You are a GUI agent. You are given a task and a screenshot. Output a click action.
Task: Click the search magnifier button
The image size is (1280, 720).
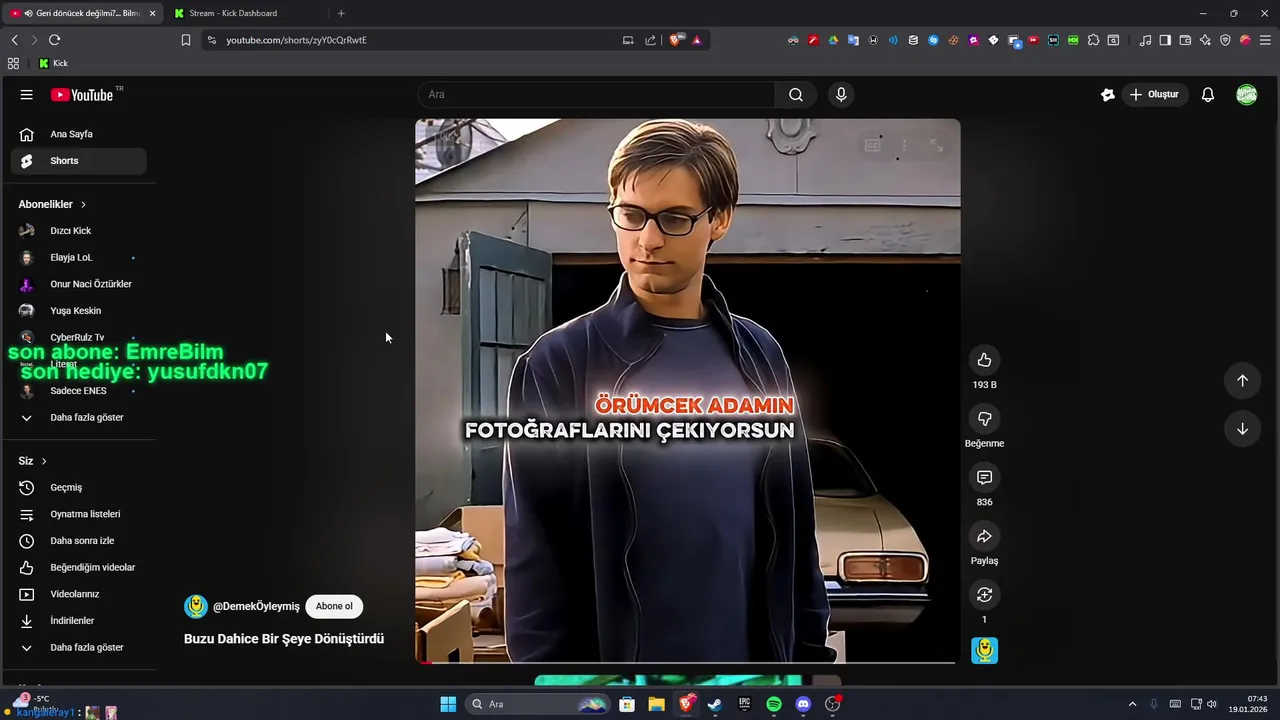tap(795, 95)
